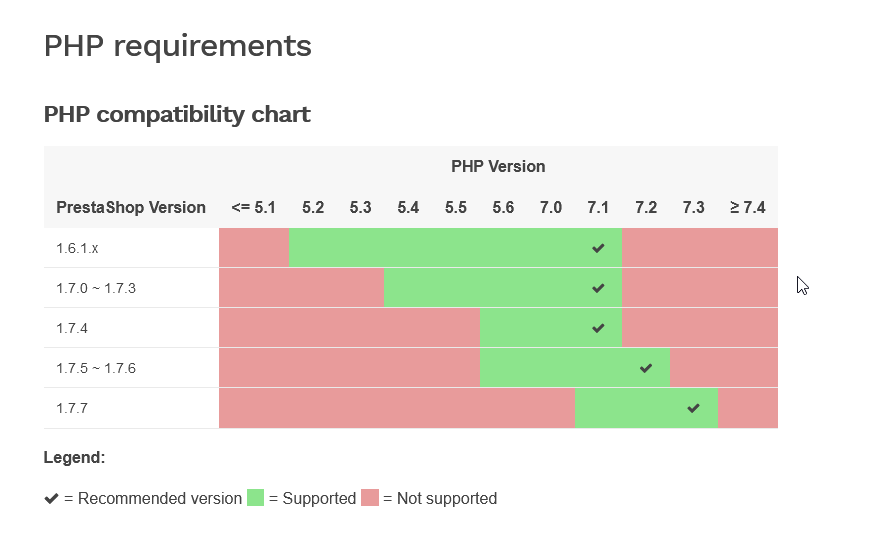Click the PrestaShop Version column header
The height and width of the screenshot is (534, 887).
pyautogui.click(x=131, y=208)
